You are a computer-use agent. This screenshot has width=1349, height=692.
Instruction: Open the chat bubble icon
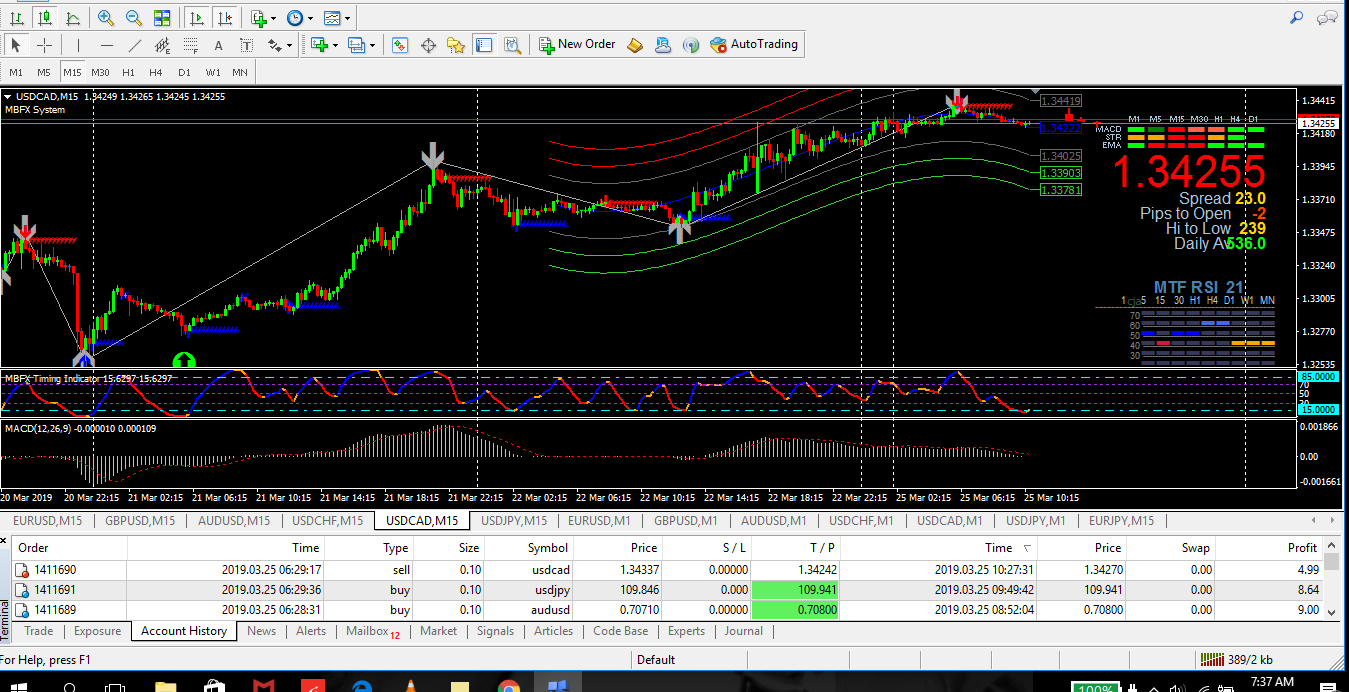coord(1327,17)
